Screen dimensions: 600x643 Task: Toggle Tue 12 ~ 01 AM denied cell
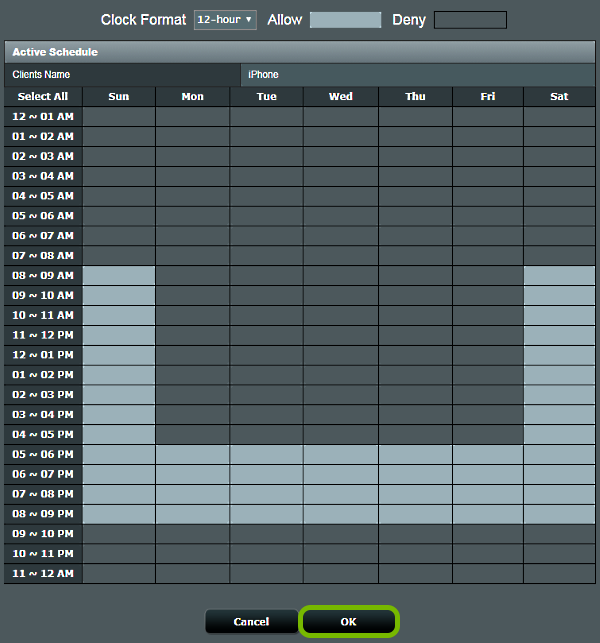267,116
